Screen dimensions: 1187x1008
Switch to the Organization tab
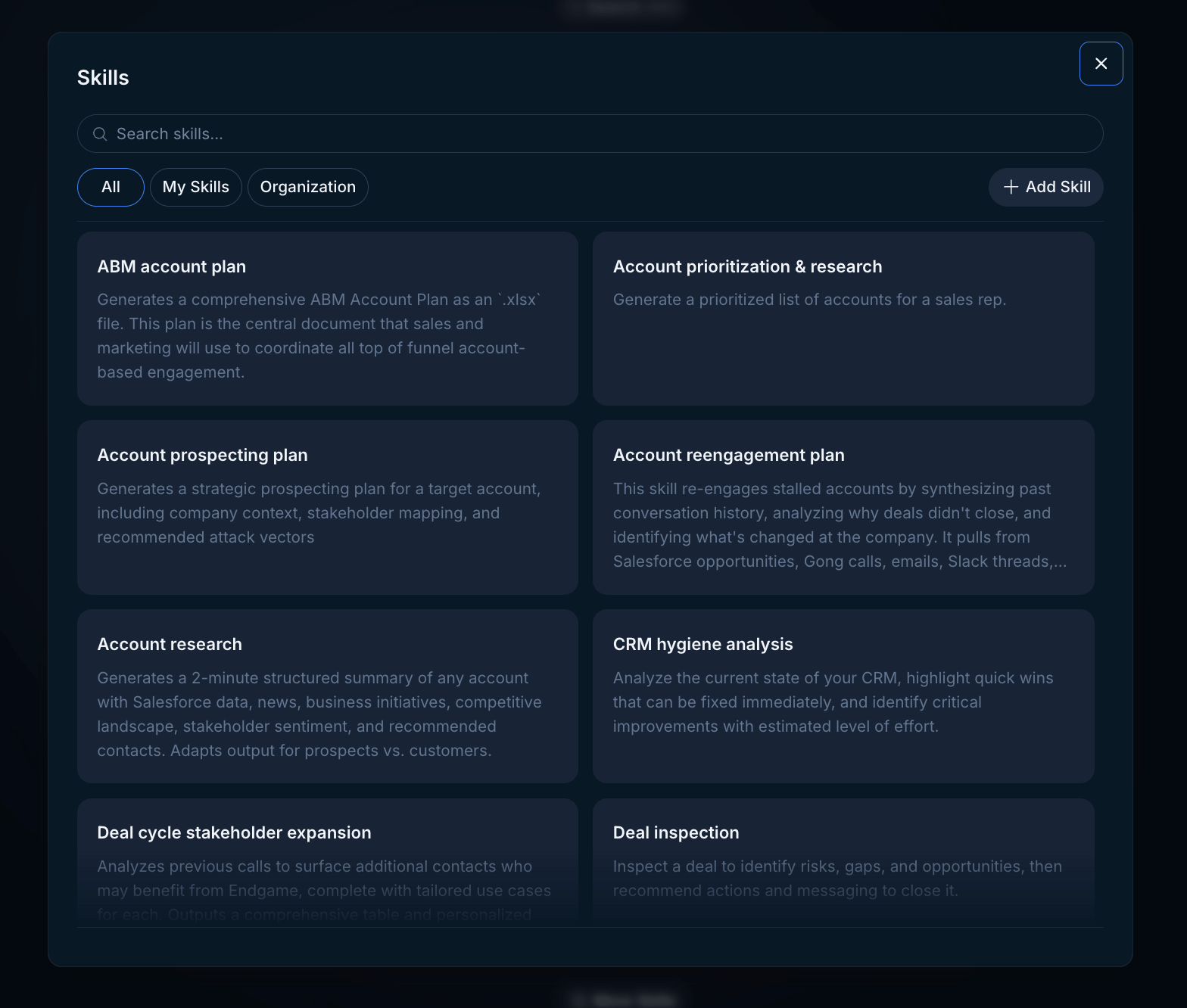(308, 187)
